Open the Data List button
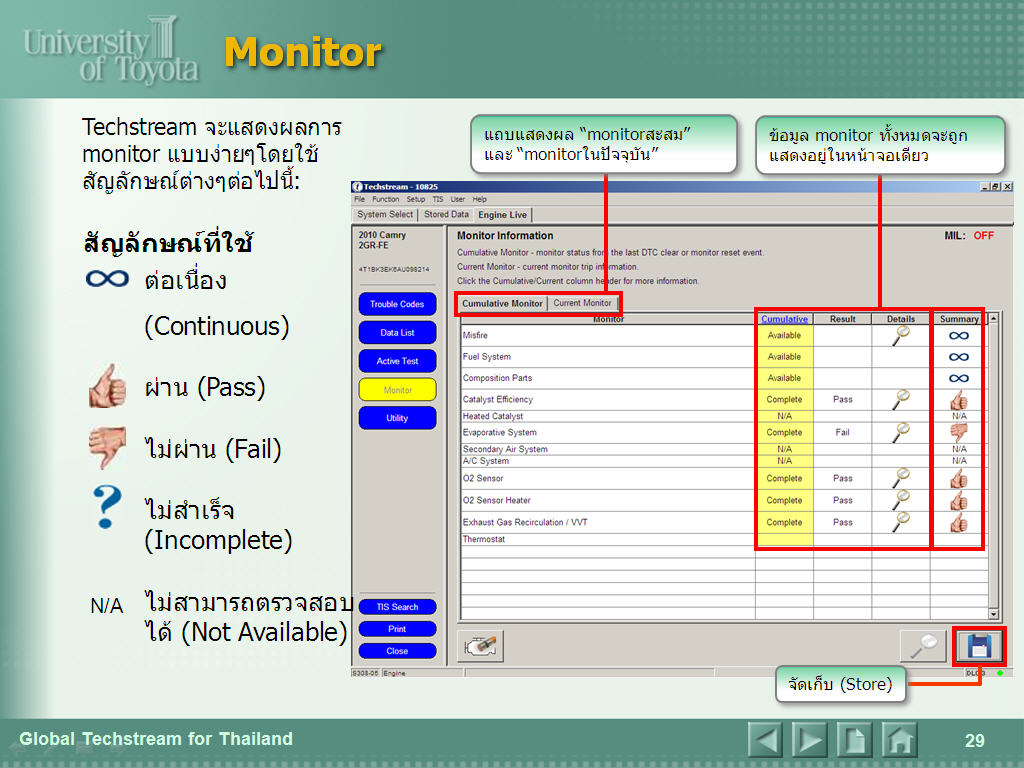 point(397,332)
